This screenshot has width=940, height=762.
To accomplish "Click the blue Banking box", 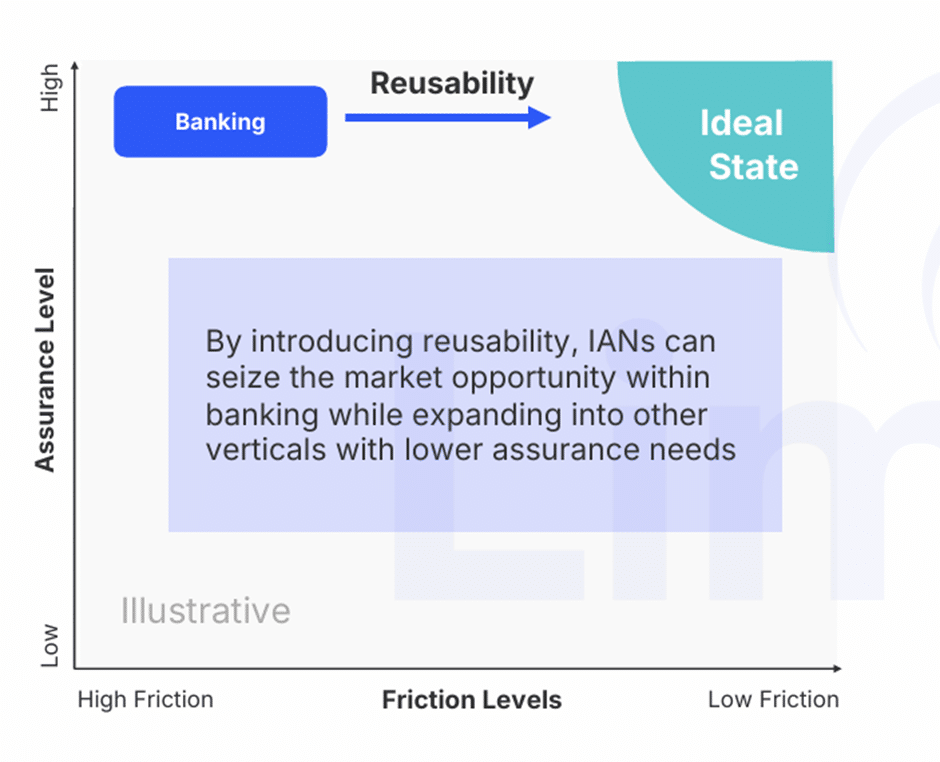I will tap(221, 122).
